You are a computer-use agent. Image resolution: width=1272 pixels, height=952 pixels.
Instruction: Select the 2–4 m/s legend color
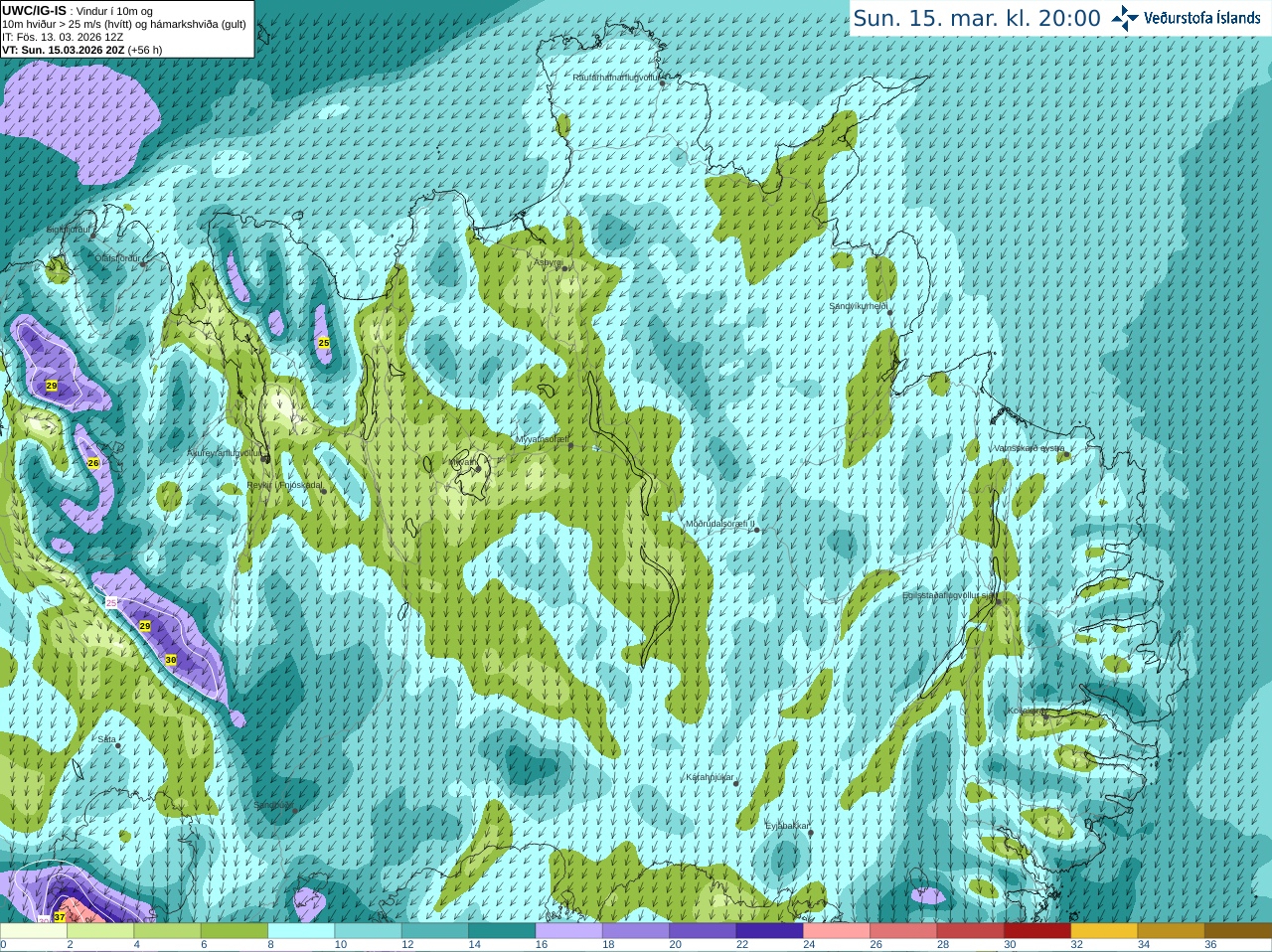click(x=100, y=931)
